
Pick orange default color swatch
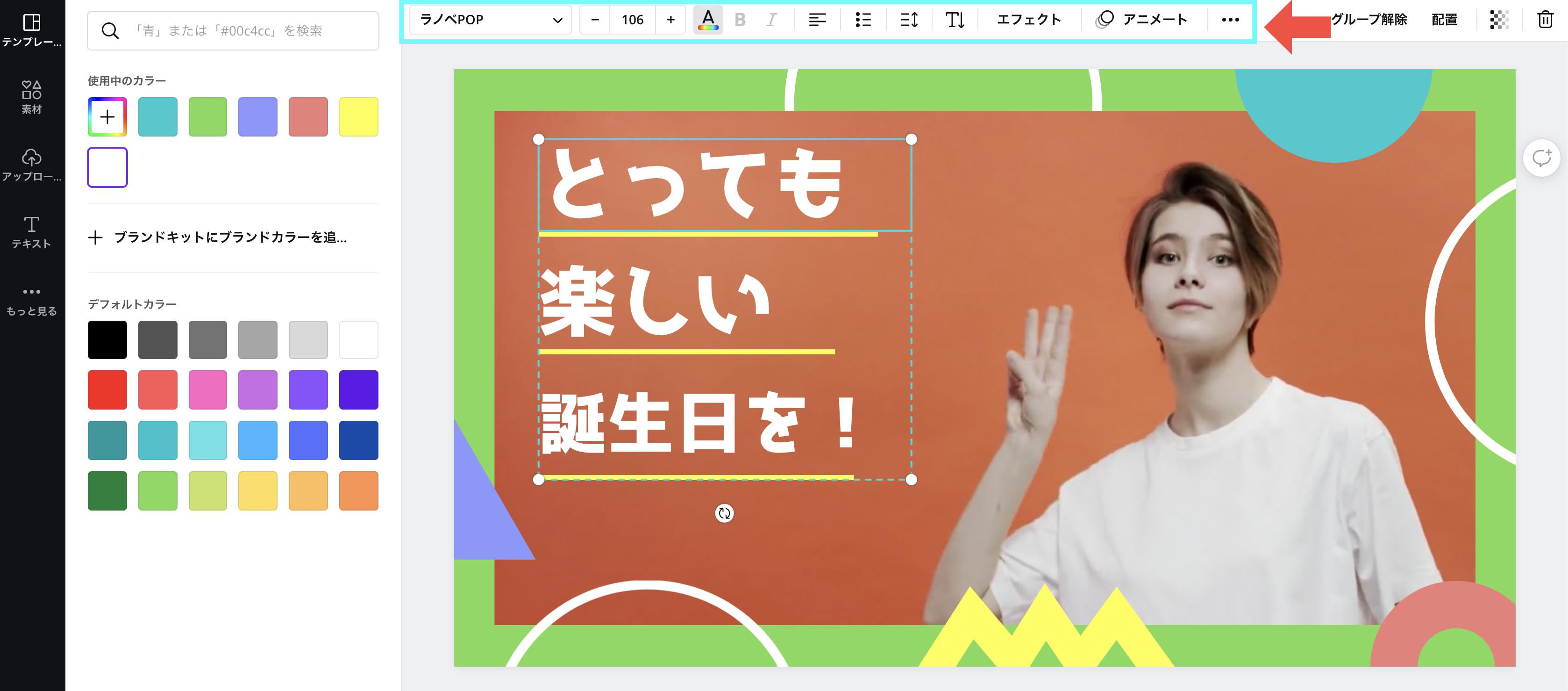(358, 490)
